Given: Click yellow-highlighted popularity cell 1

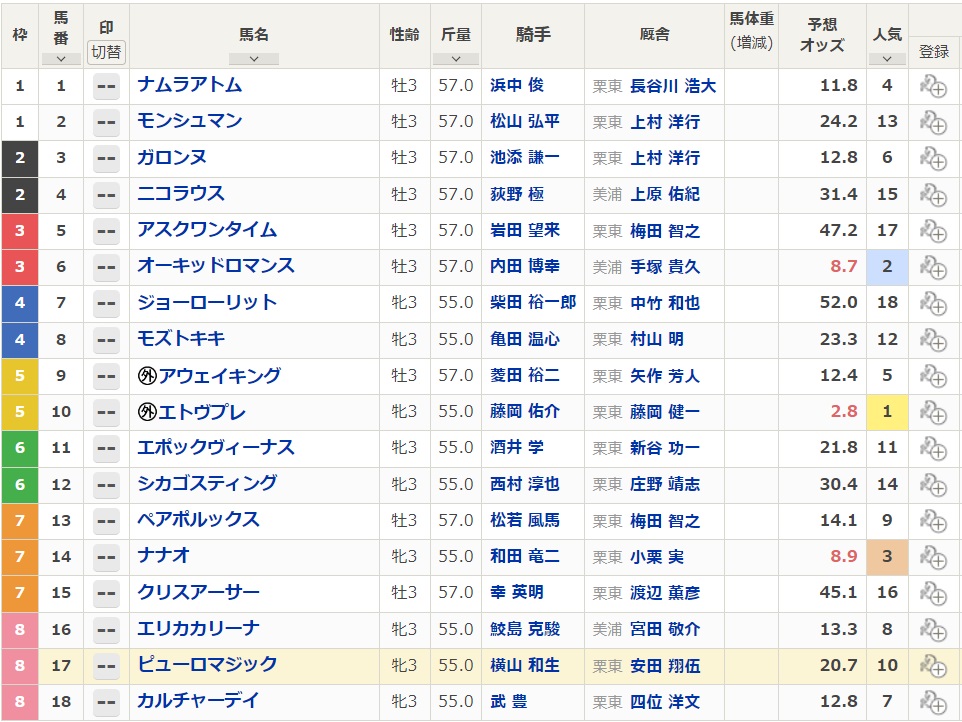Looking at the screenshot, I should [x=887, y=412].
